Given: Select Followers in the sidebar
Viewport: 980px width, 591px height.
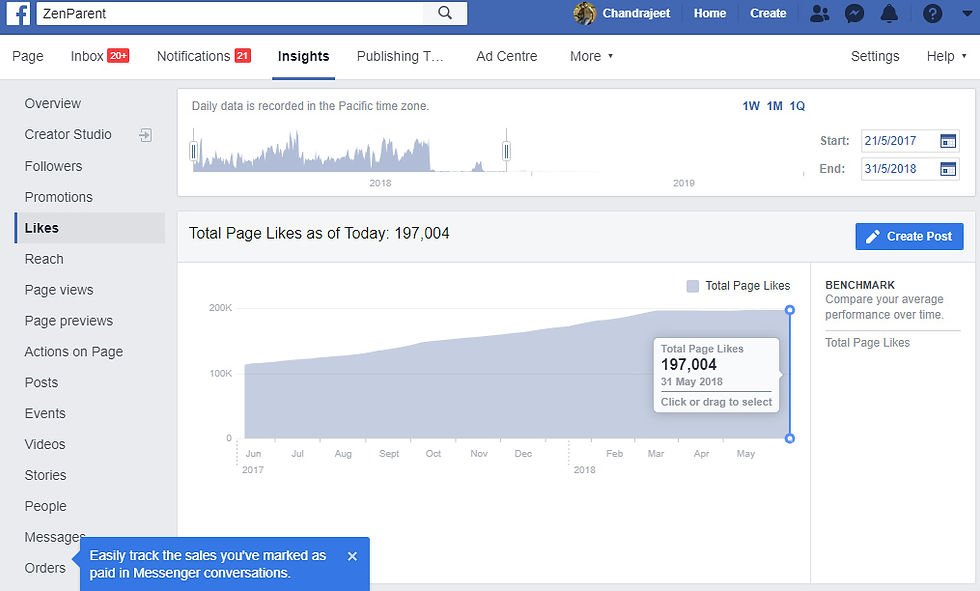Looking at the screenshot, I should point(53,166).
